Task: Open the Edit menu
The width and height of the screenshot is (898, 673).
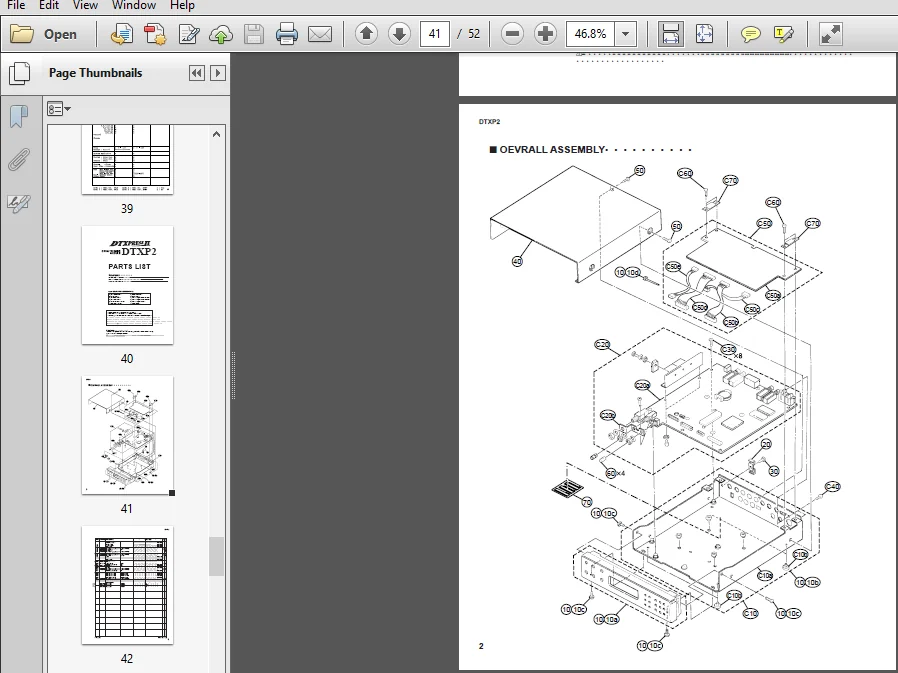Action: 49,5
